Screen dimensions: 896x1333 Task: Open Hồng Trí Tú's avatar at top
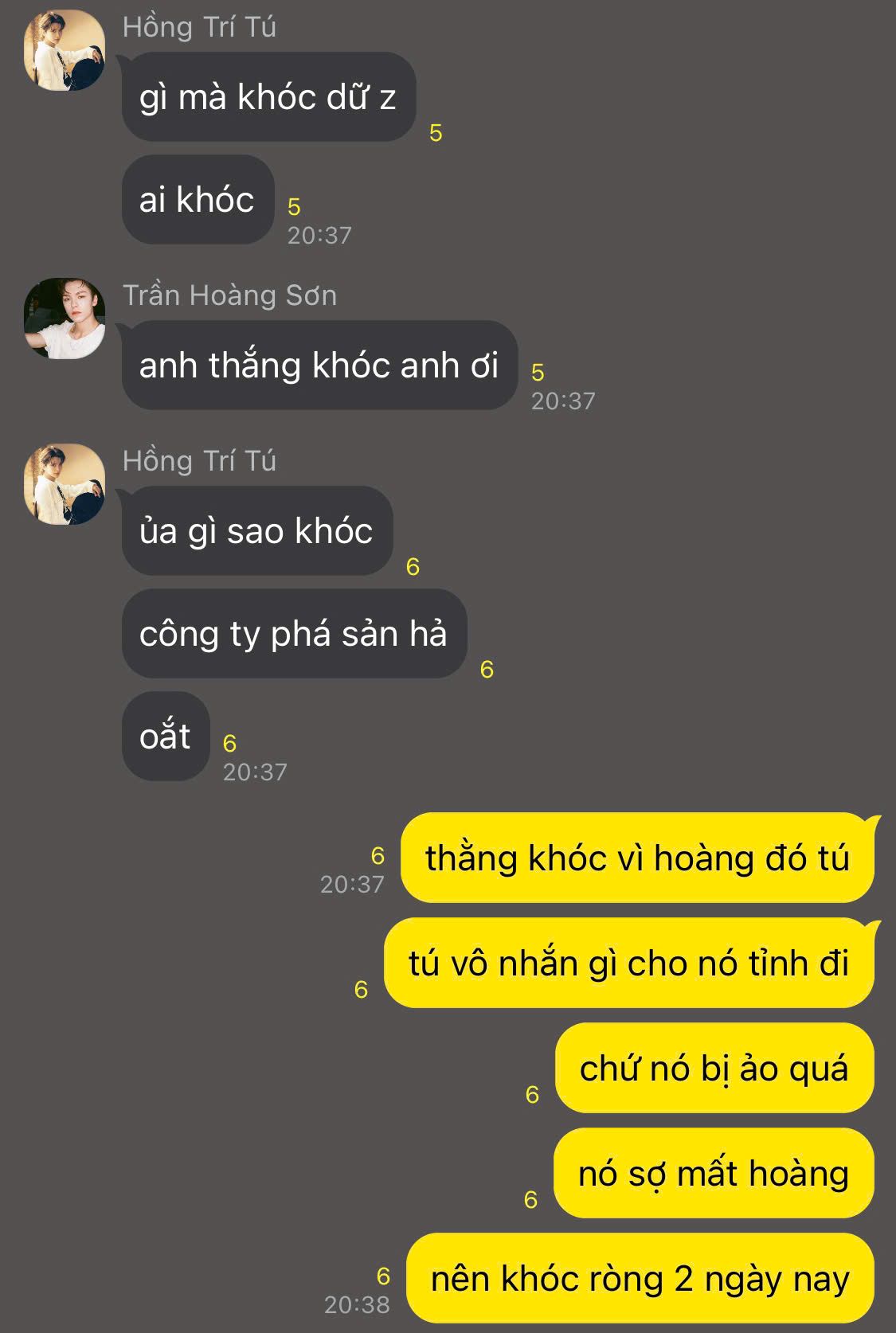[x=65, y=50]
